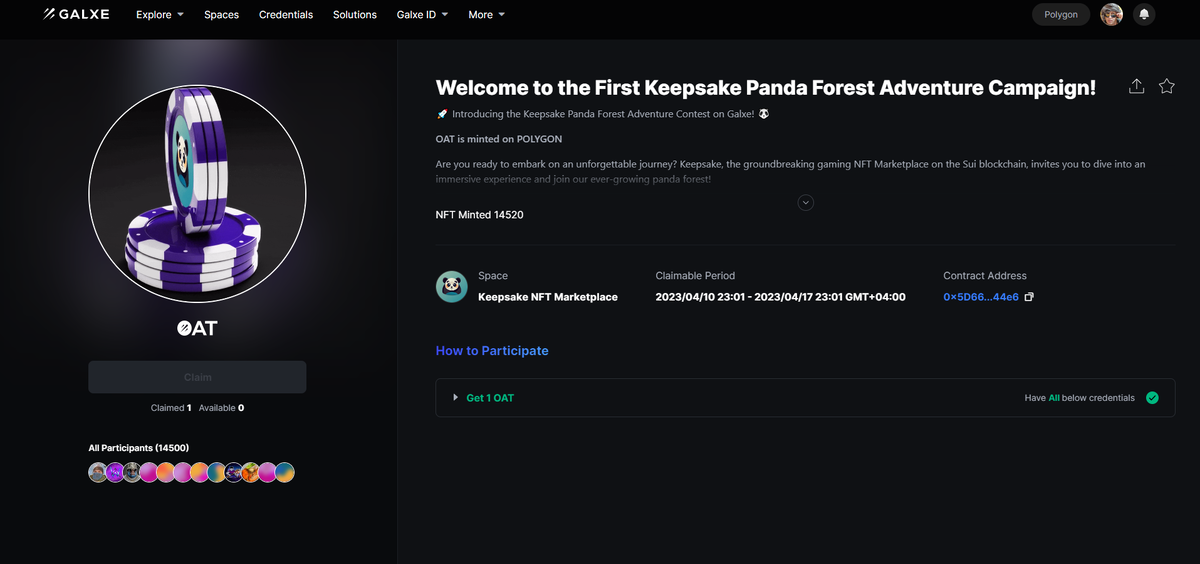The width and height of the screenshot is (1200, 564).
Task: Open the purple W participant avatar
Action: point(115,472)
